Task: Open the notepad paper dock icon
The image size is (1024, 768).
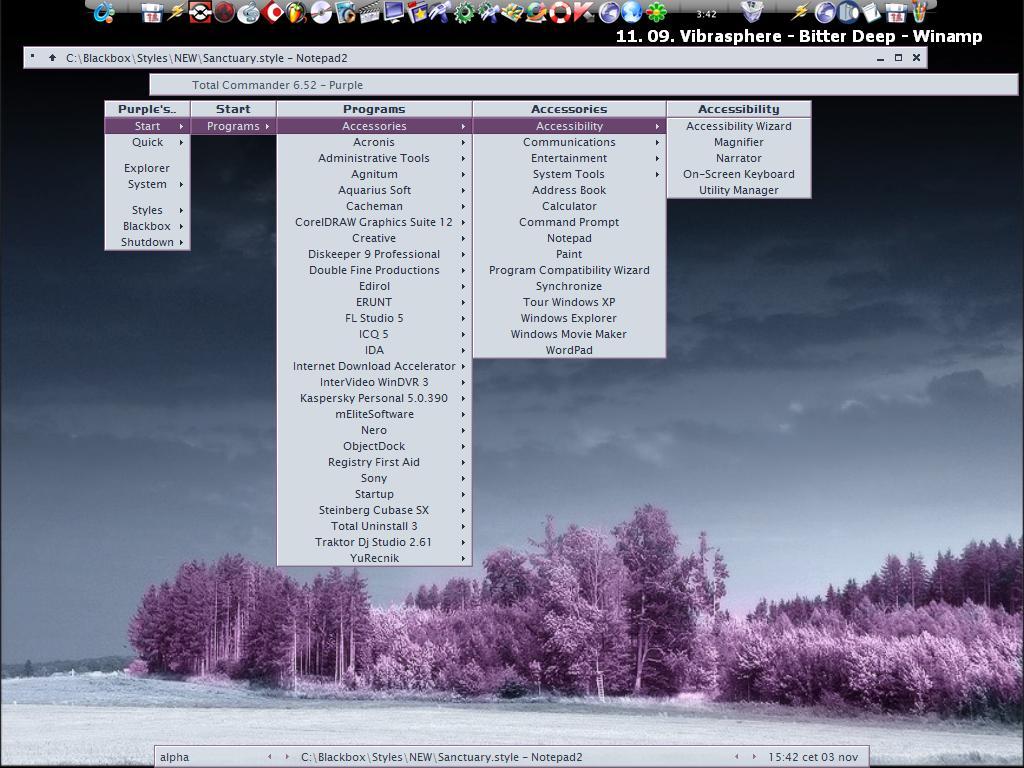Action: (872, 12)
